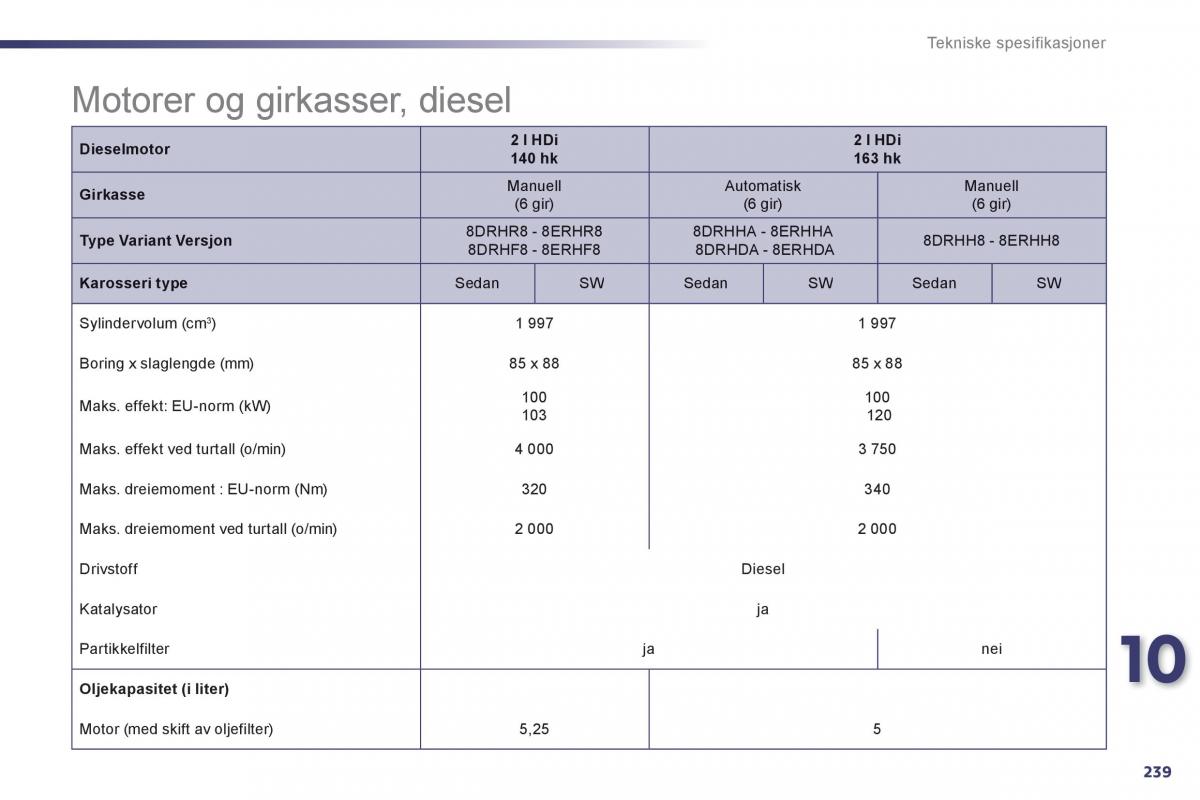Click the 'Type Variant Versjon' row header

156,240
